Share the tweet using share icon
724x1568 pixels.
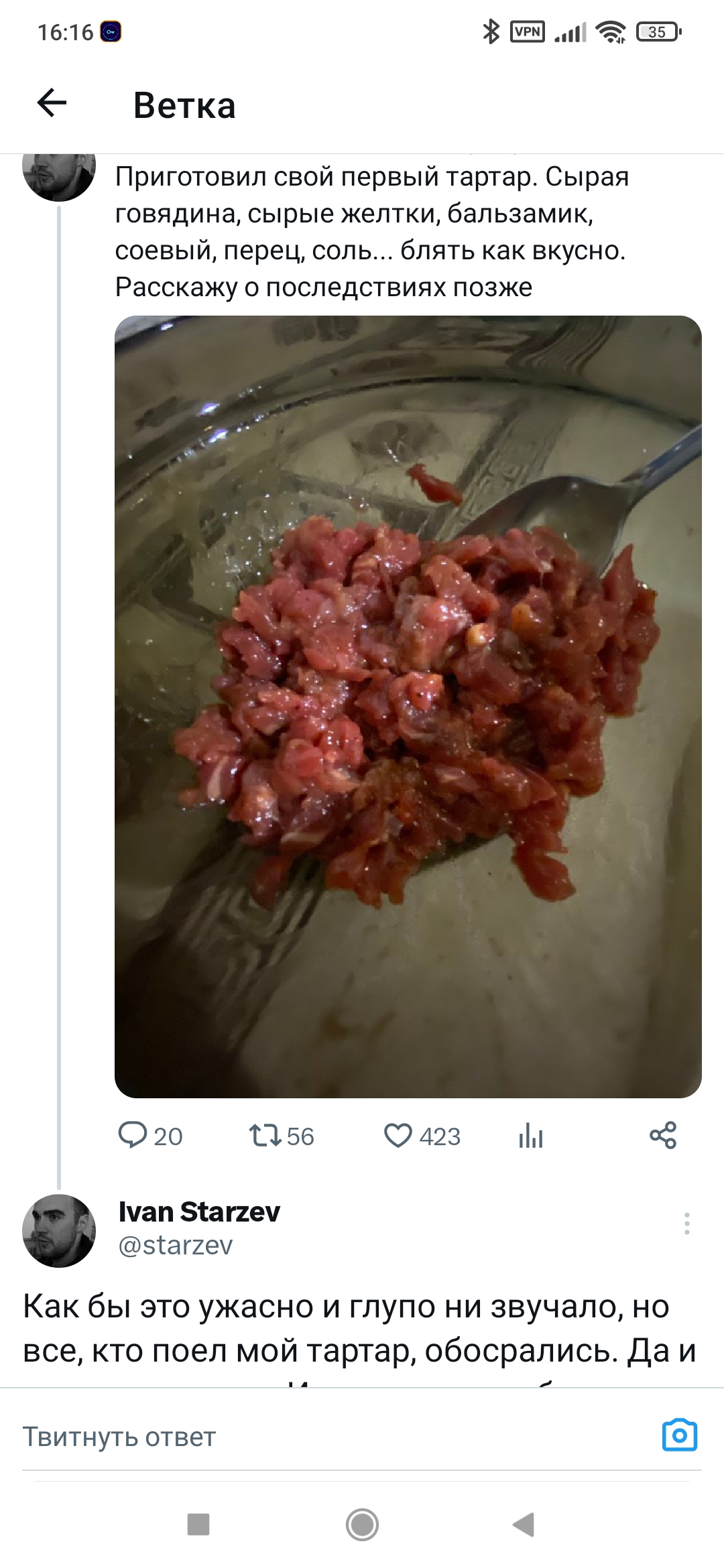pos(663,1135)
